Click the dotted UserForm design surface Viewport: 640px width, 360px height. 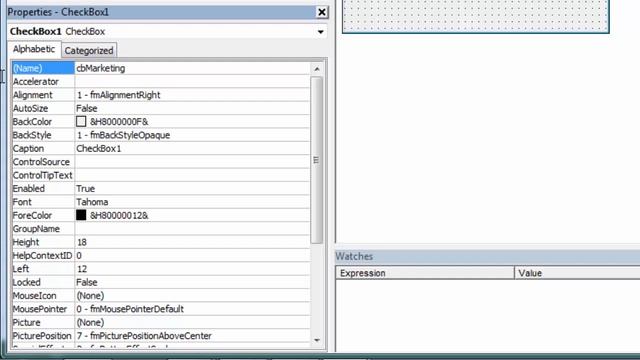pyautogui.click(x=476, y=16)
